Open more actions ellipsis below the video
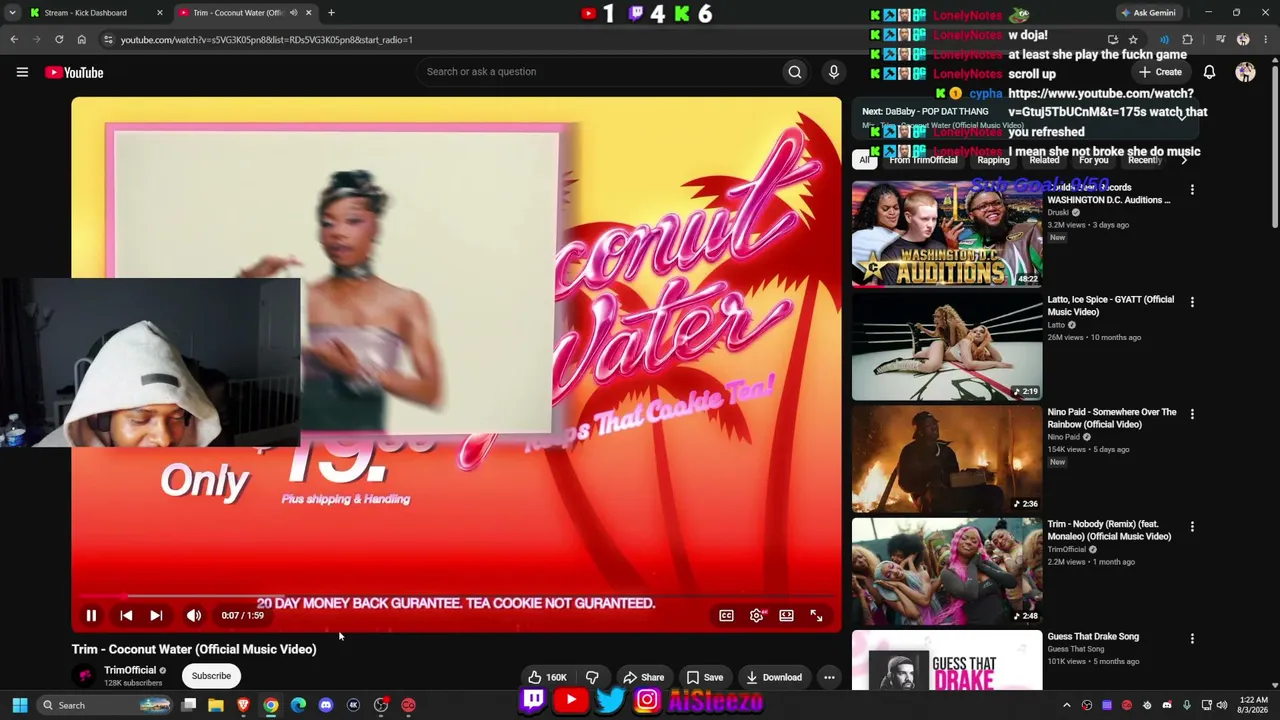 (829, 677)
